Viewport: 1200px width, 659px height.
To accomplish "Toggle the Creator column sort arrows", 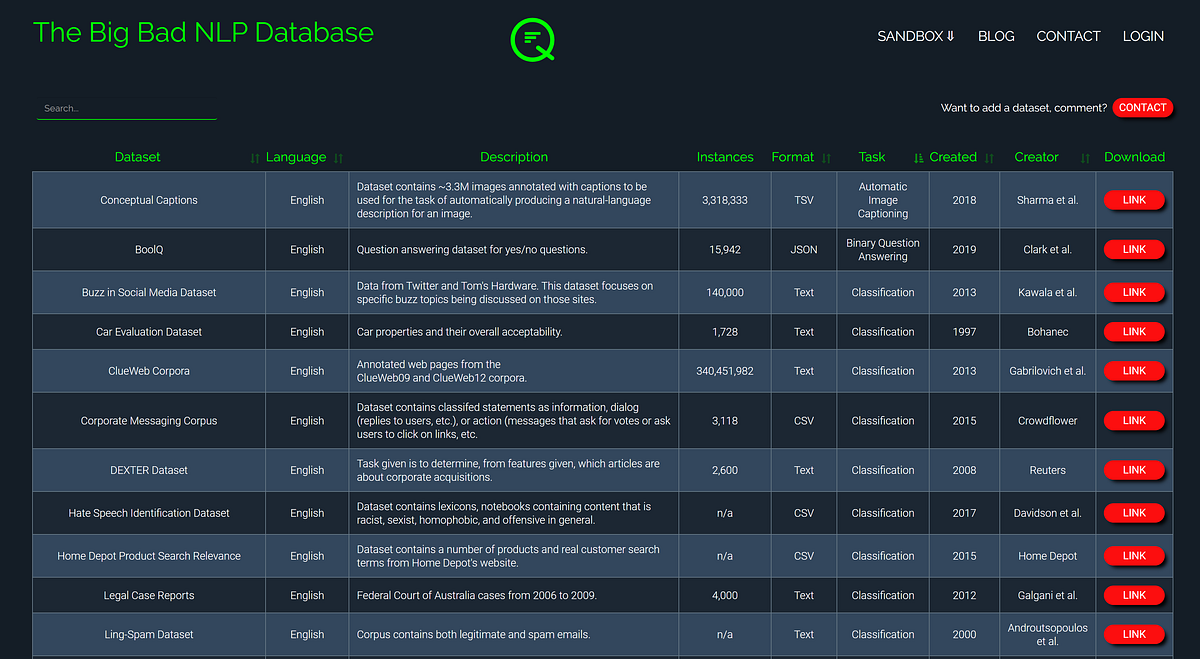I will (x=1084, y=158).
